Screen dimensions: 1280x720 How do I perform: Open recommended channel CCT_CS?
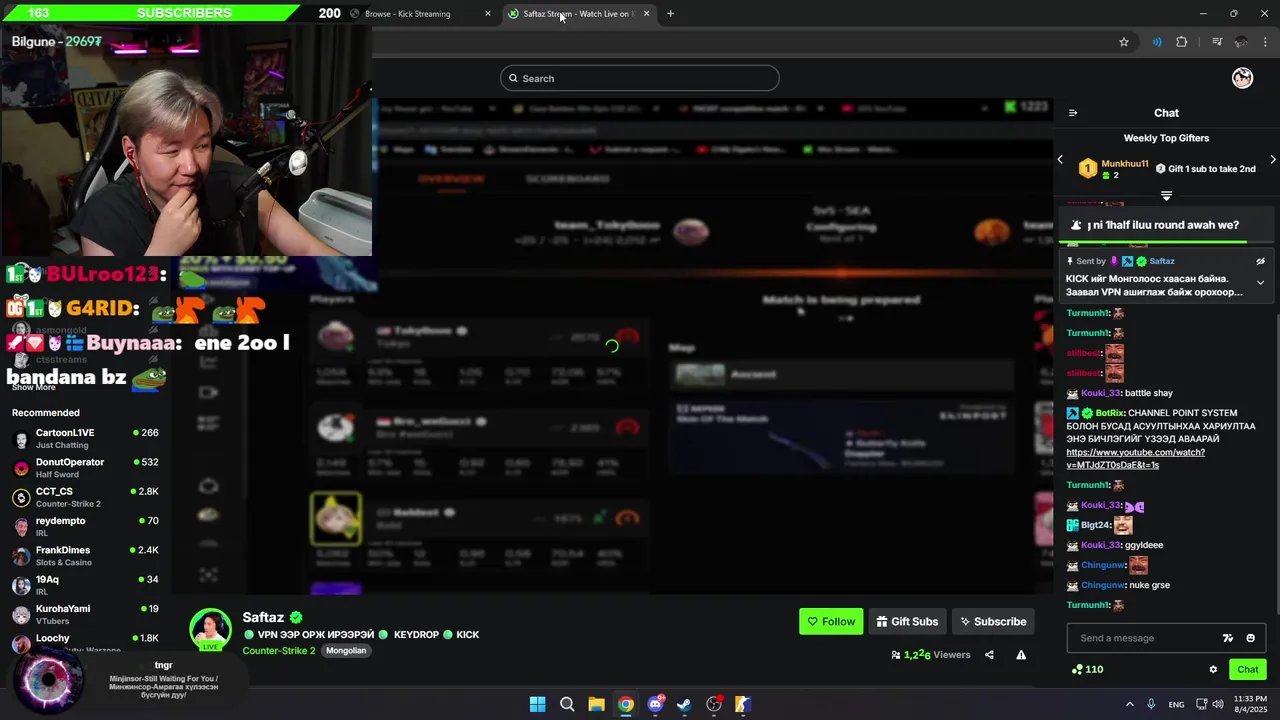point(86,497)
